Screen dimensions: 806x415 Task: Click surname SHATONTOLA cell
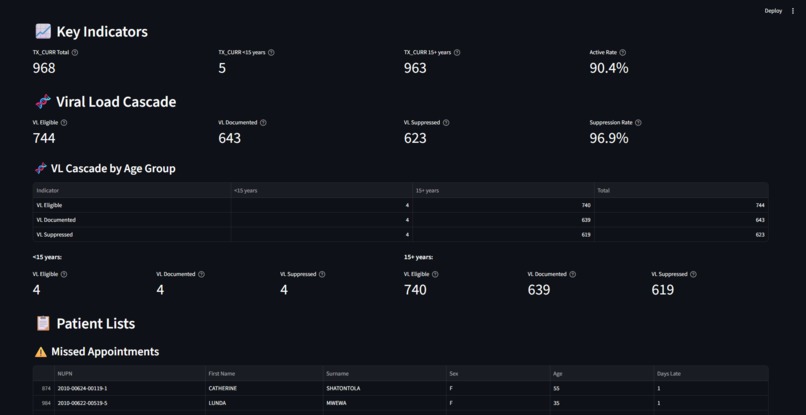tap(384, 388)
